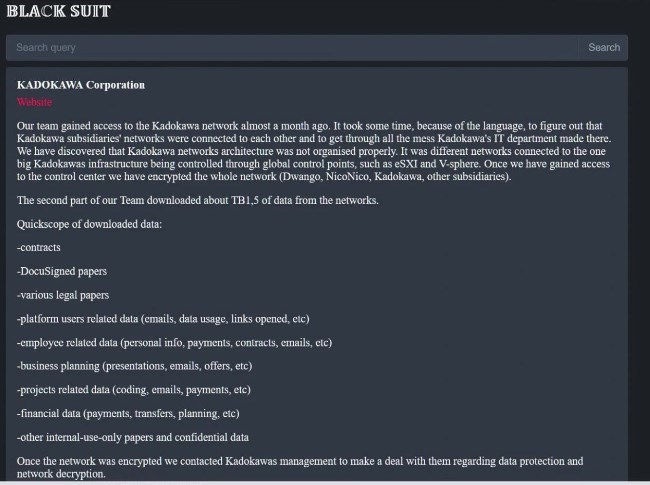Click the "Quickscope of downloaded data:" line
650x485 pixels.
click(x=89, y=224)
